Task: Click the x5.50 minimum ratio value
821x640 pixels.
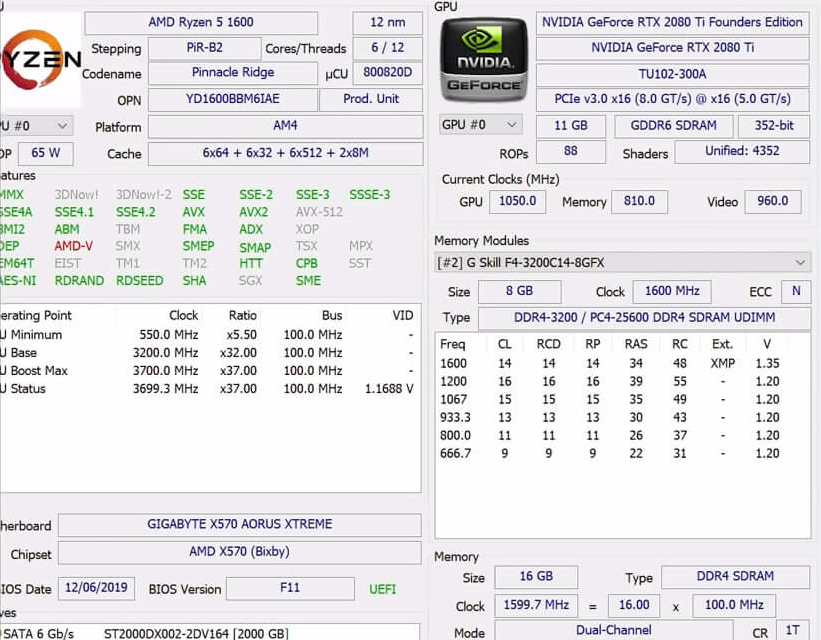Action: (x=241, y=335)
